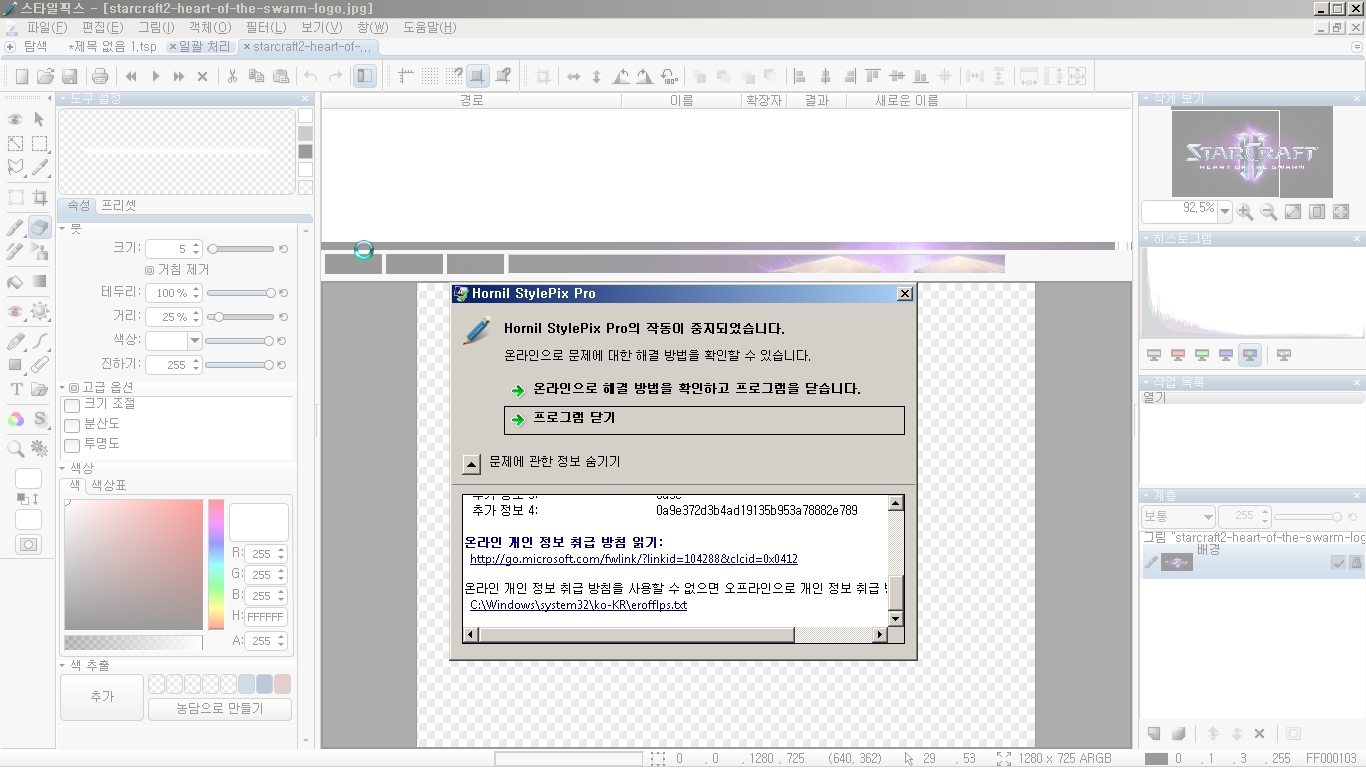Image resolution: width=1366 pixels, height=768 pixels.
Task: Click the 농담으로 만들기 button
Action: point(220,709)
